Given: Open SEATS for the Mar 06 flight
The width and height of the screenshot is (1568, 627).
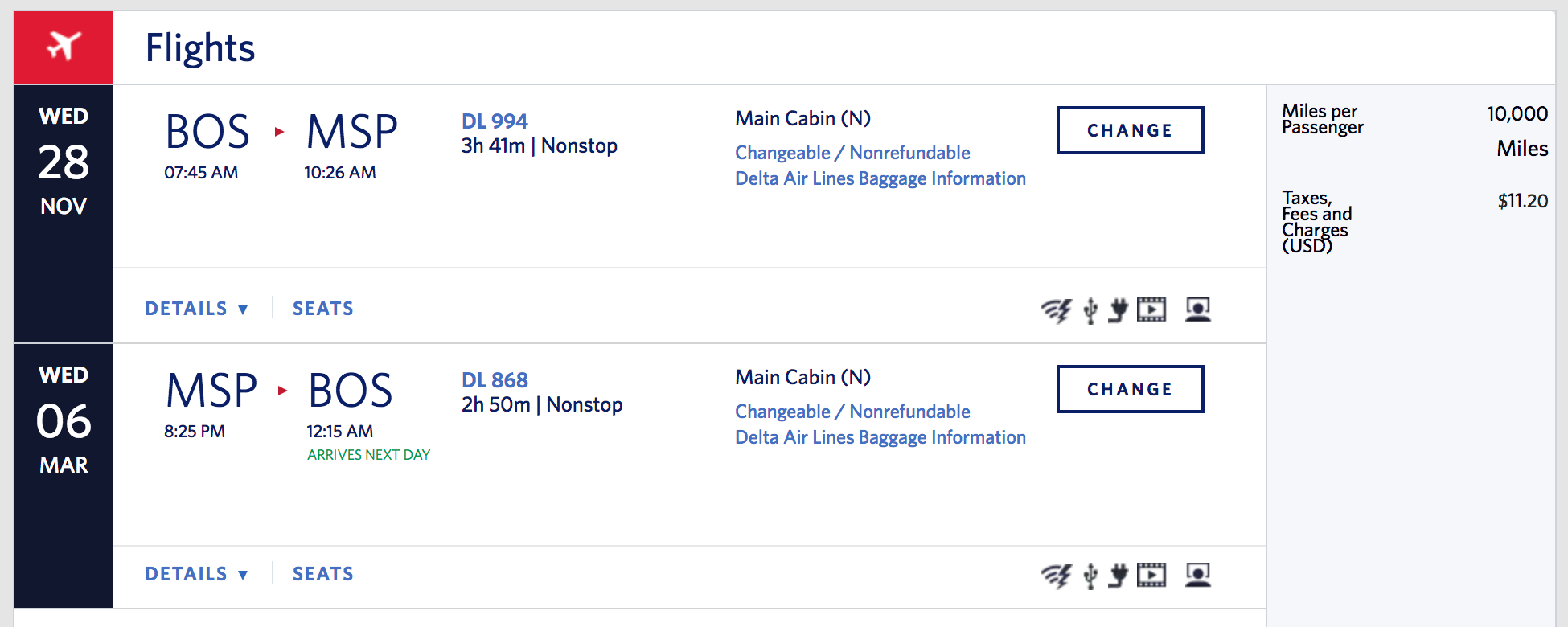Looking at the screenshot, I should (x=322, y=574).
